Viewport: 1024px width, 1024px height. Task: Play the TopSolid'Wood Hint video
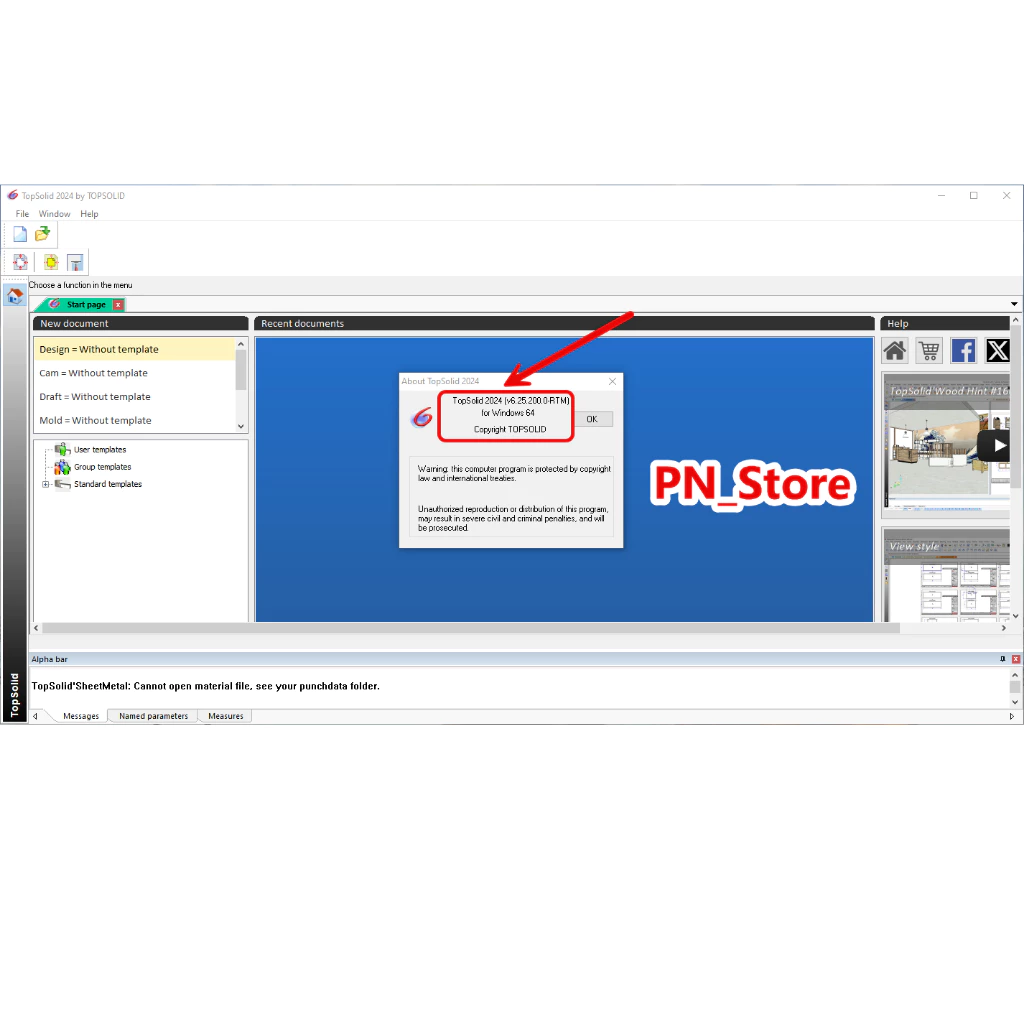click(x=995, y=446)
